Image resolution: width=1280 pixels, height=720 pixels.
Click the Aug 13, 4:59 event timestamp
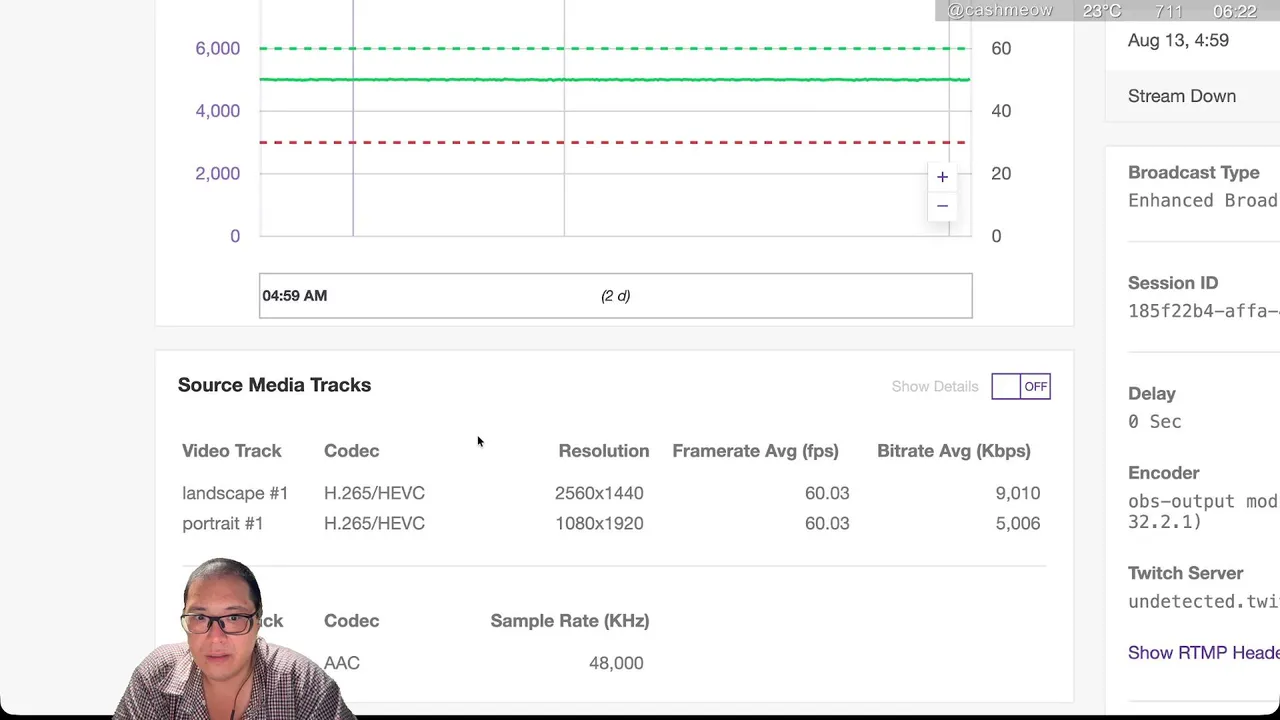(x=1178, y=40)
